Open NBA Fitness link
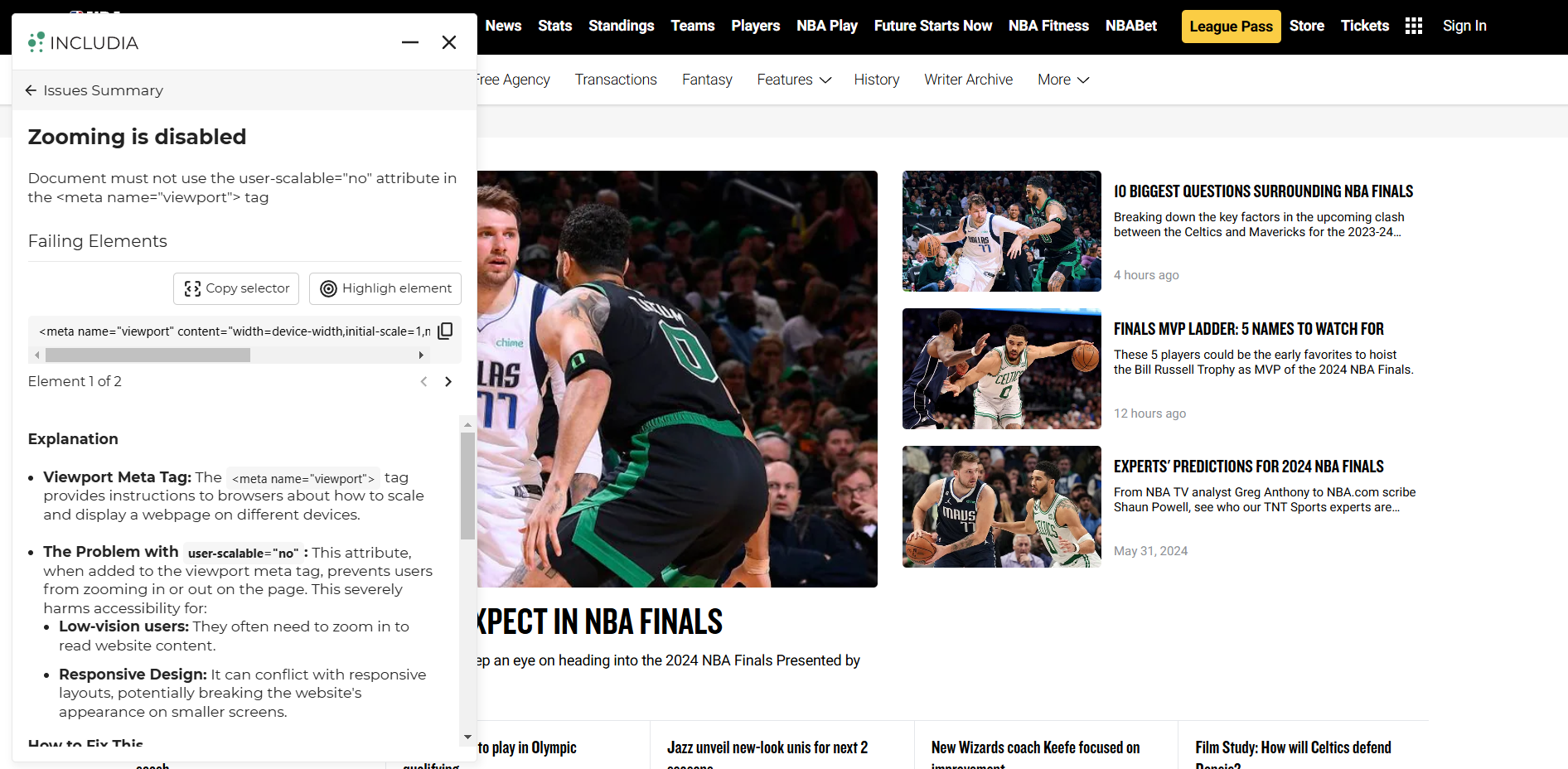The height and width of the screenshot is (769, 1568). pyautogui.click(x=1048, y=26)
